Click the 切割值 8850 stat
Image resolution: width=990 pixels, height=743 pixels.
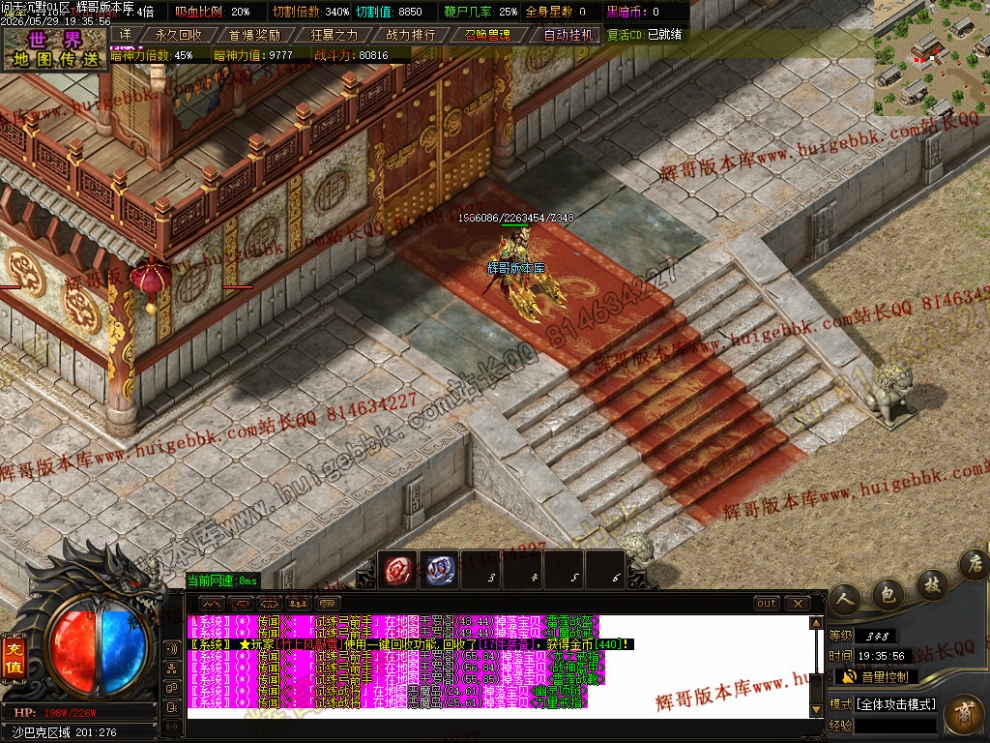pyautogui.click(x=389, y=11)
